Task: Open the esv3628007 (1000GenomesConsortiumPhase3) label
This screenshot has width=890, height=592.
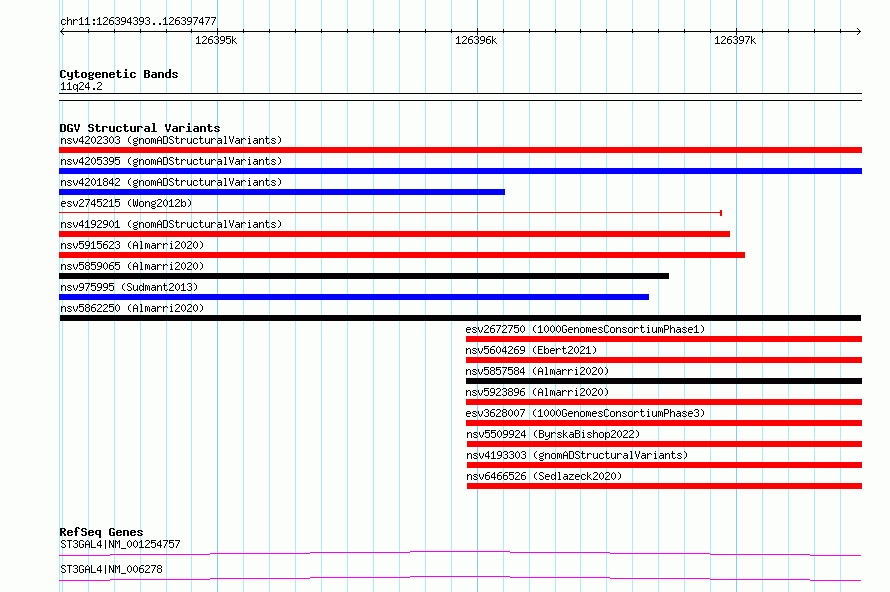Action: pos(585,413)
